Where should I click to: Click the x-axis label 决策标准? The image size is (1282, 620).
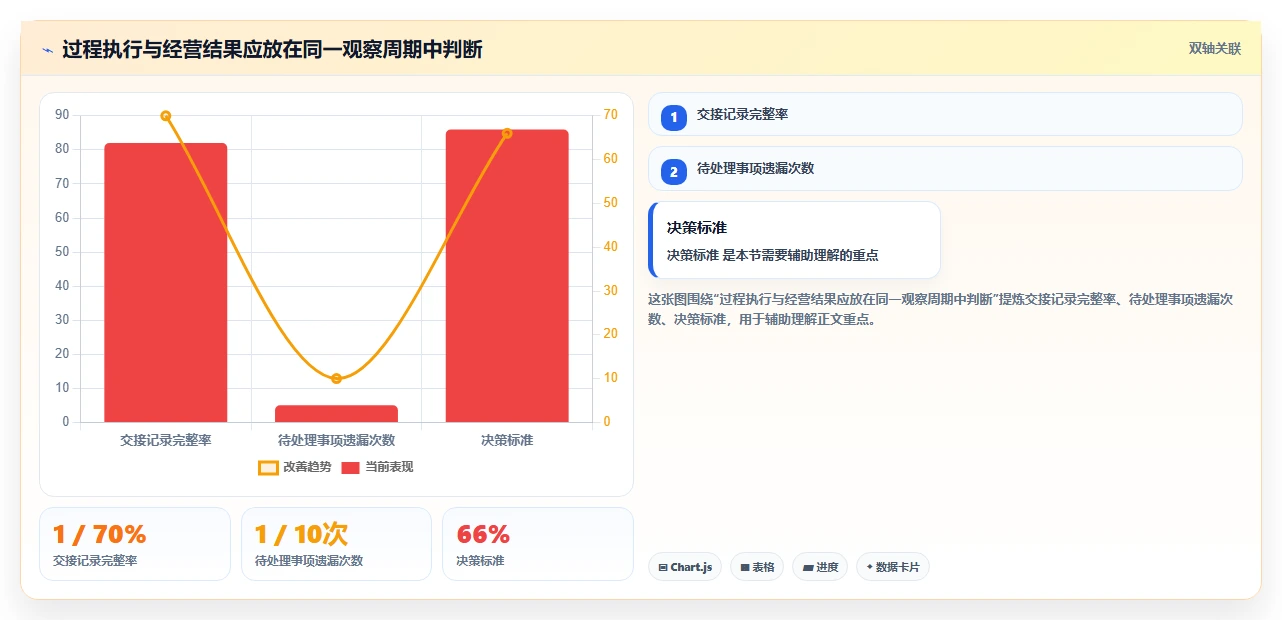[x=507, y=440]
